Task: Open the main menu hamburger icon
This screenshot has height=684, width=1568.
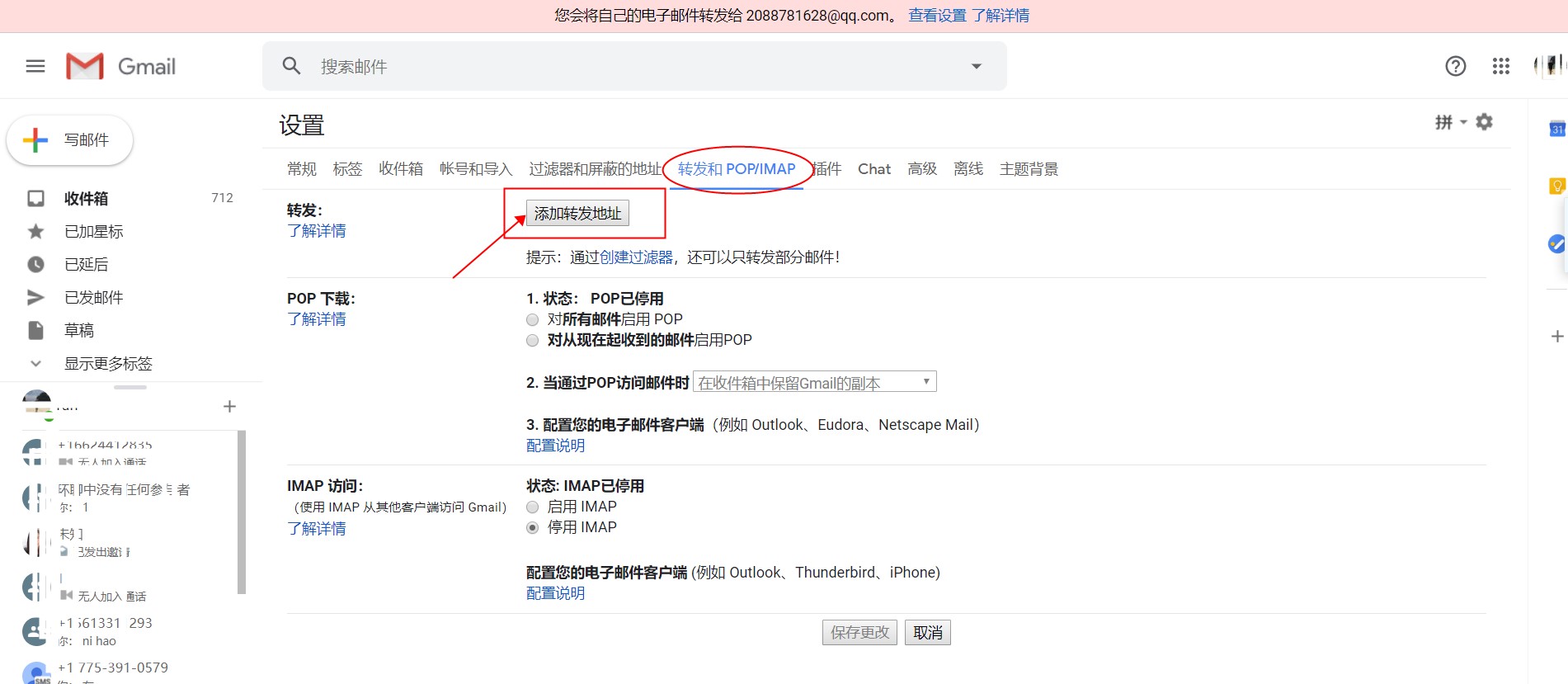Action: (35, 66)
